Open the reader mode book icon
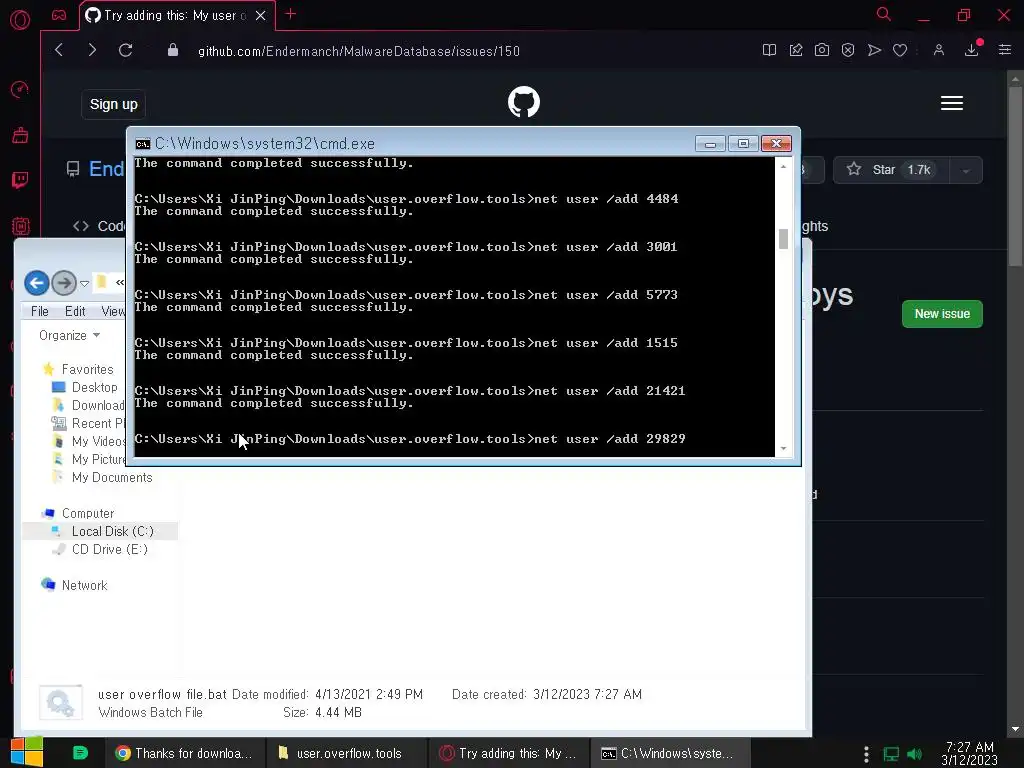 pyautogui.click(x=769, y=50)
